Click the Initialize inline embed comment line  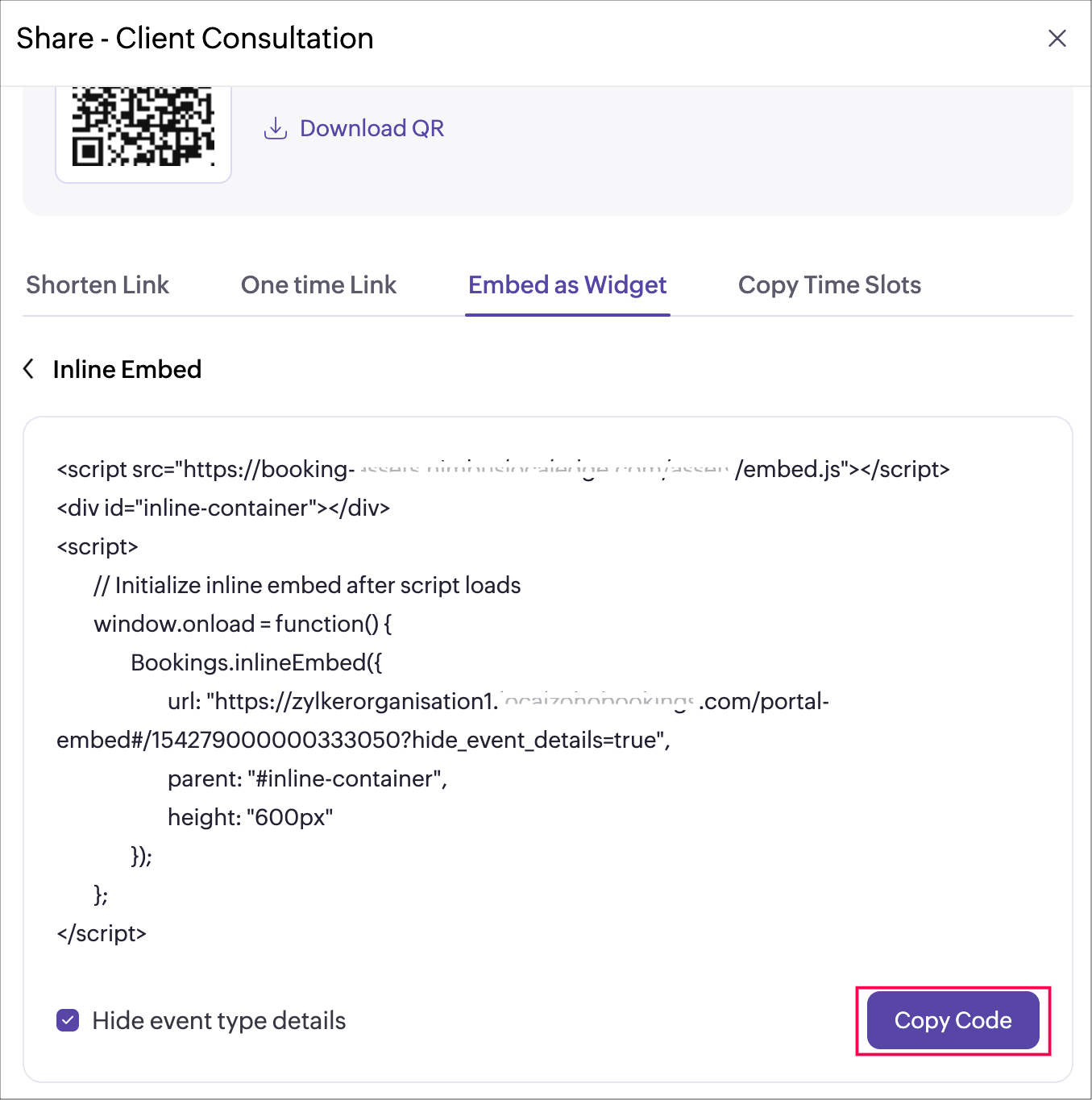pyautogui.click(x=307, y=585)
